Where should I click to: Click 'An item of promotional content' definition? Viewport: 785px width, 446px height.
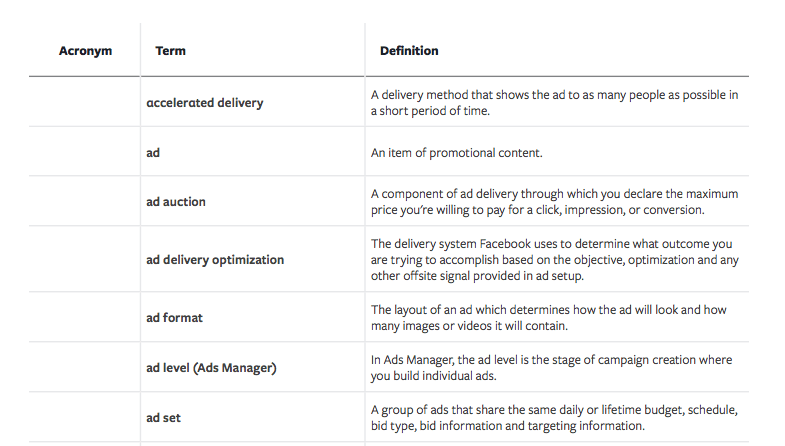[455, 153]
